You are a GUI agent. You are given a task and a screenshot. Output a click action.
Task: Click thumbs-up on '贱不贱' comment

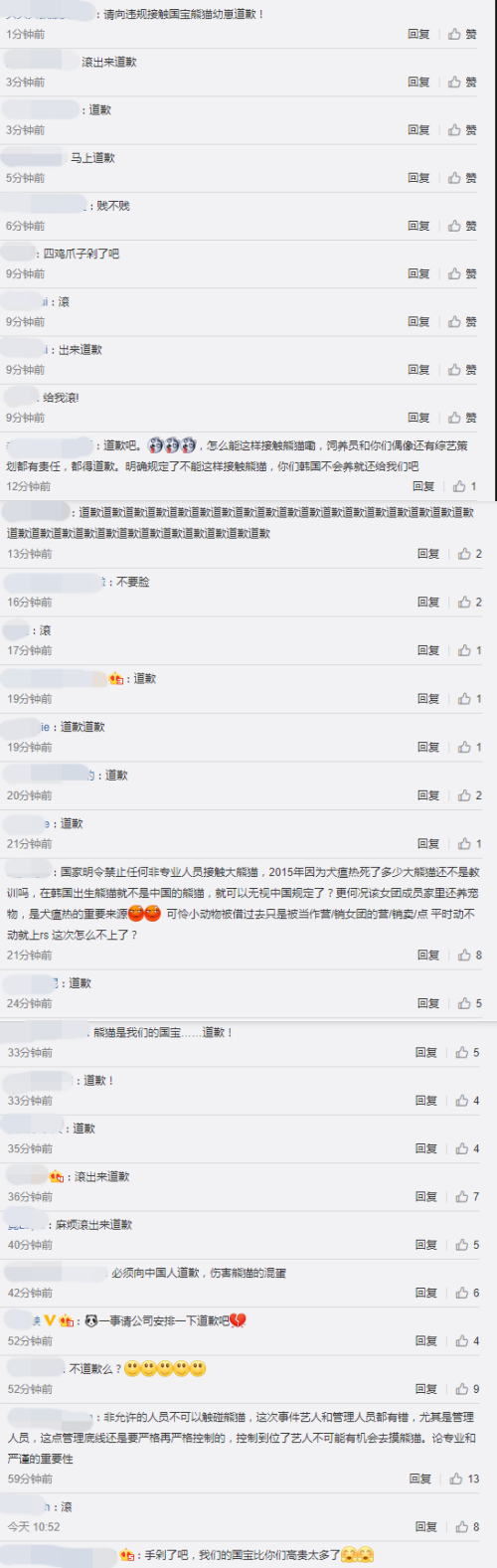(x=462, y=226)
